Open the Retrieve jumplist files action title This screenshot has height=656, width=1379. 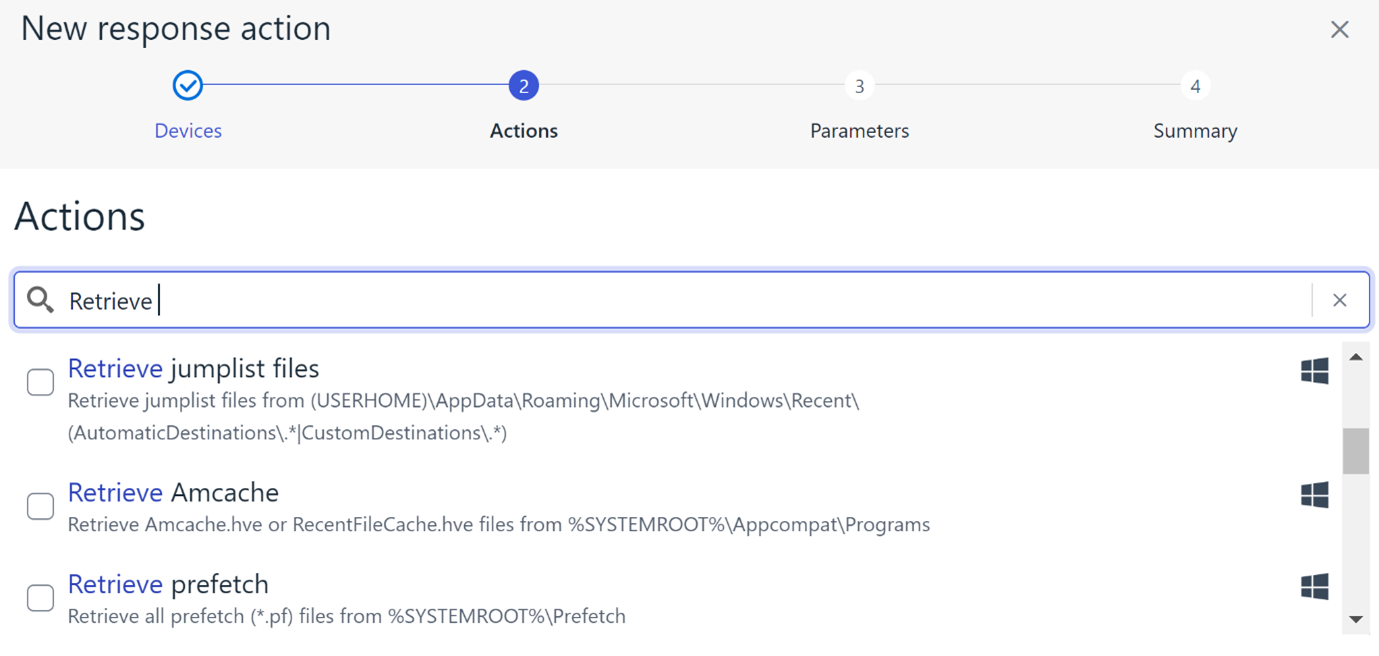[x=194, y=368]
